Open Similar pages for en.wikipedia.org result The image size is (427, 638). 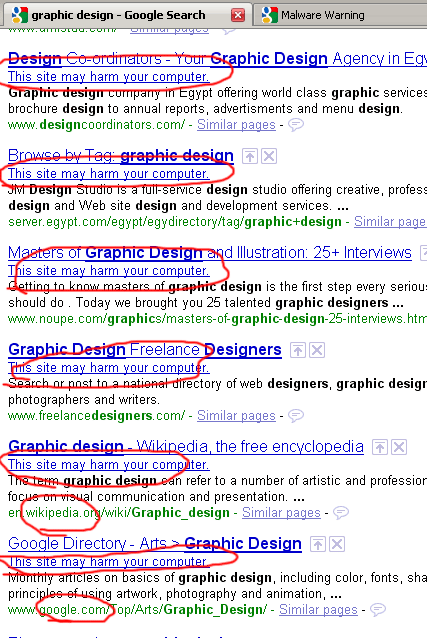point(281,512)
